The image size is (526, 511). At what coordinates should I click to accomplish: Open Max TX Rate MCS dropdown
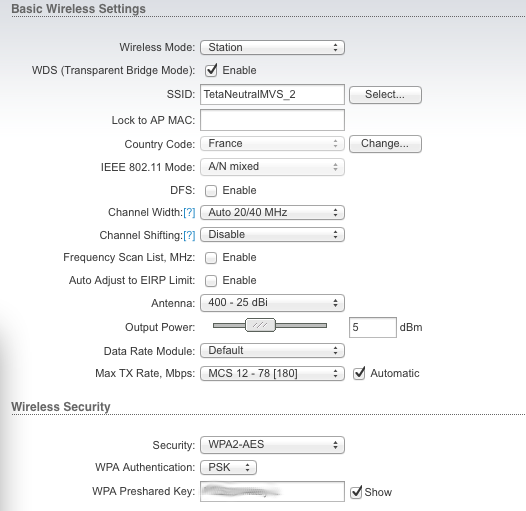(272, 373)
